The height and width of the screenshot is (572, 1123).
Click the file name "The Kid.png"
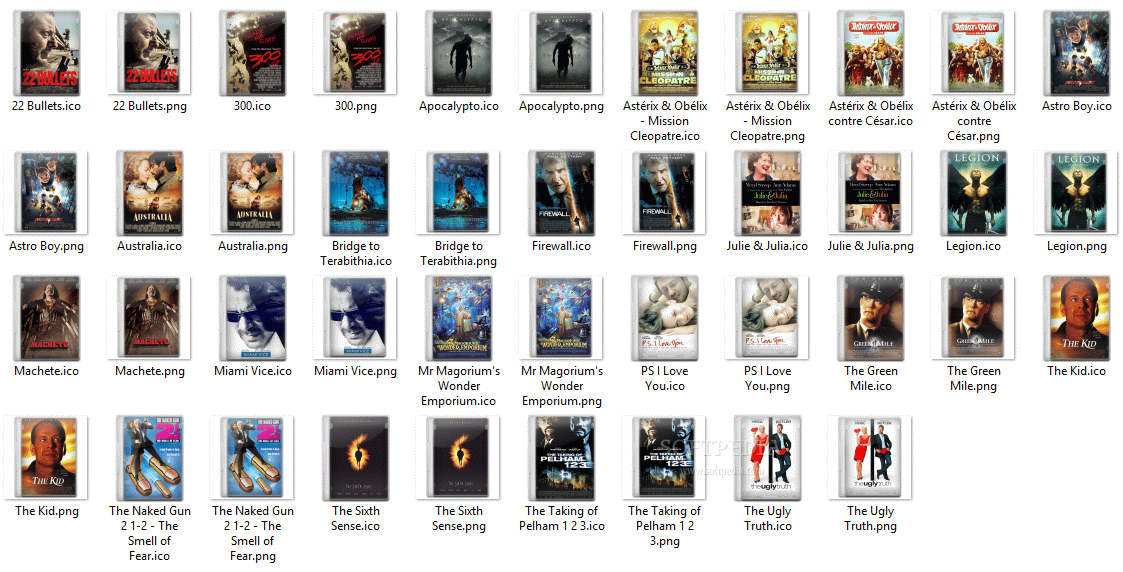pyautogui.click(x=47, y=511)
